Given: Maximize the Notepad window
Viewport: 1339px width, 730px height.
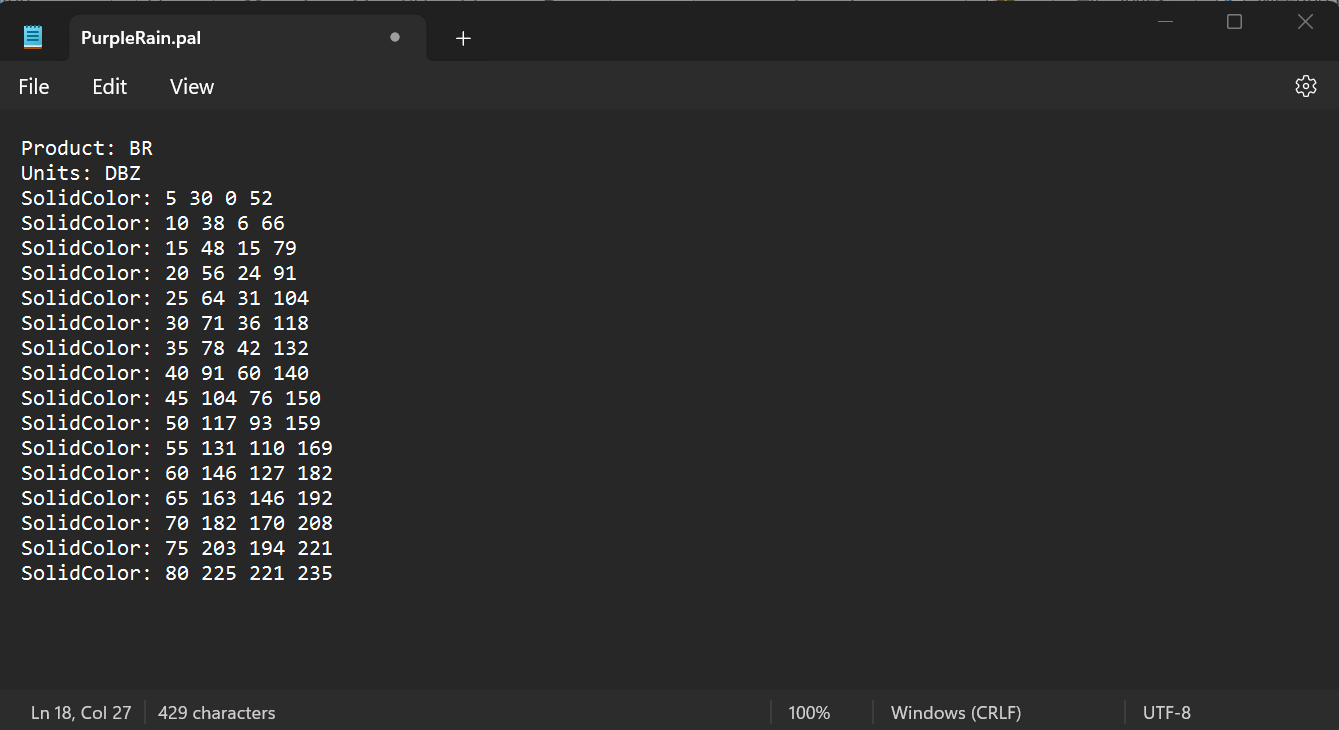Looking at the screenshot, I should pyautogui.click(x=1234, y=22).
